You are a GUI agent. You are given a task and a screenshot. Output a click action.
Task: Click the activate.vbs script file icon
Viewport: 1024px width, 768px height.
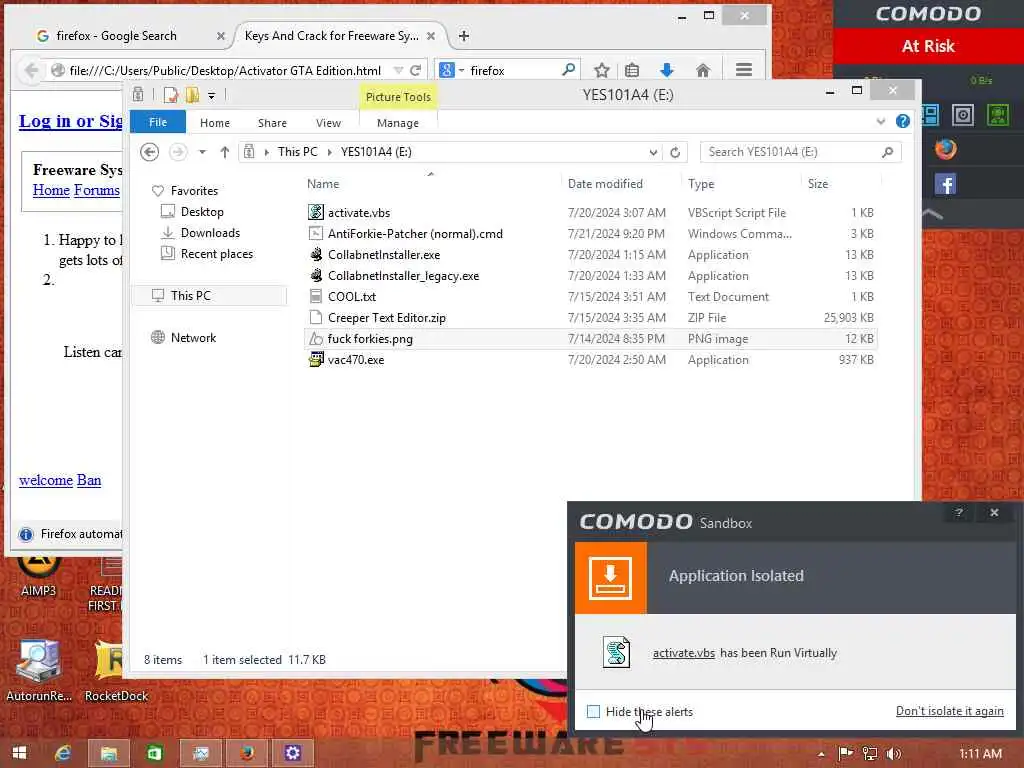[x=315, y=212]
